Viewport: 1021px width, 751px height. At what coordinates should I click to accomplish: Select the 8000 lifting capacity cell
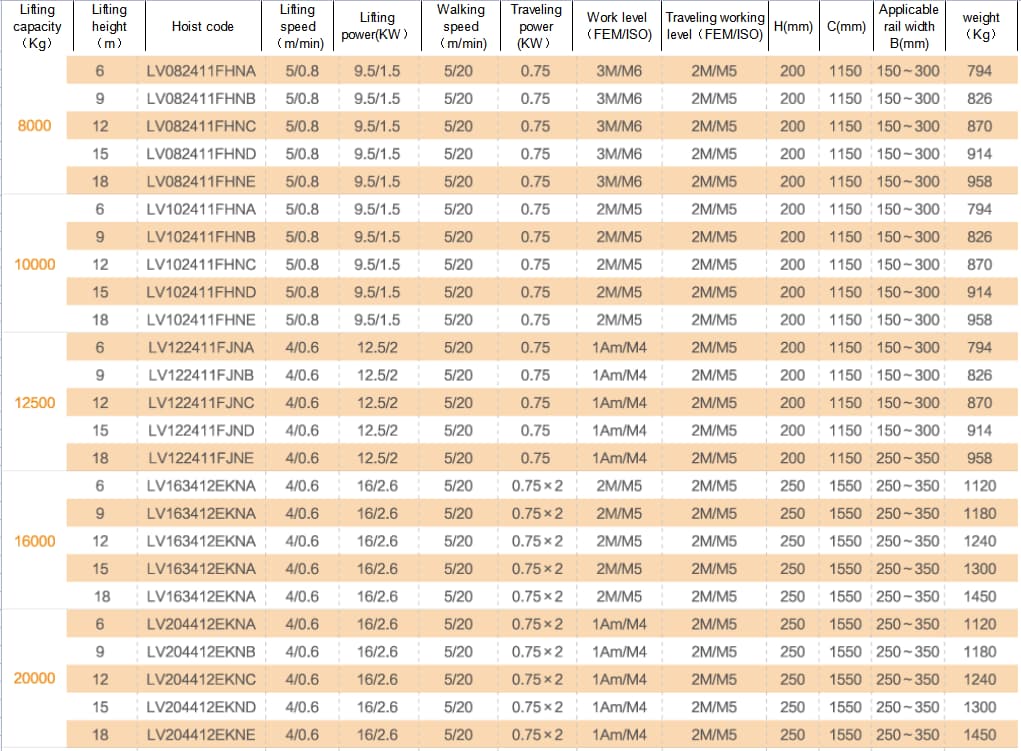[x=35, y=126]
